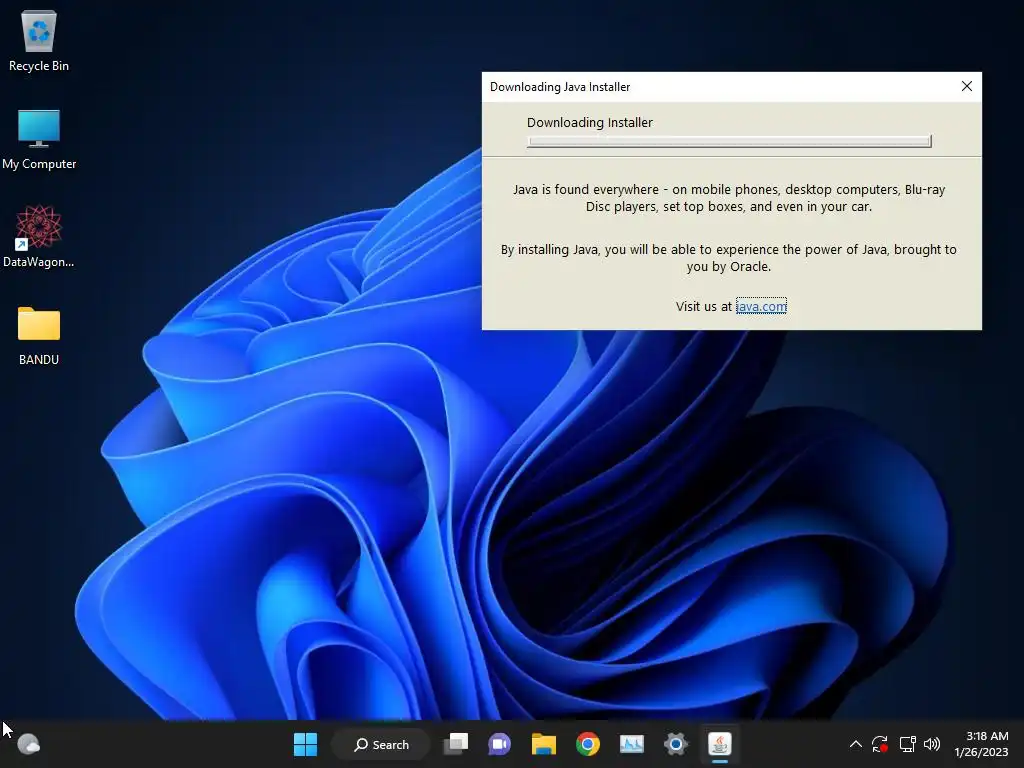The height and width of the screenshot is (768, 1024).
Task: Open Task View from taskbar
Action: click(456, 744)
